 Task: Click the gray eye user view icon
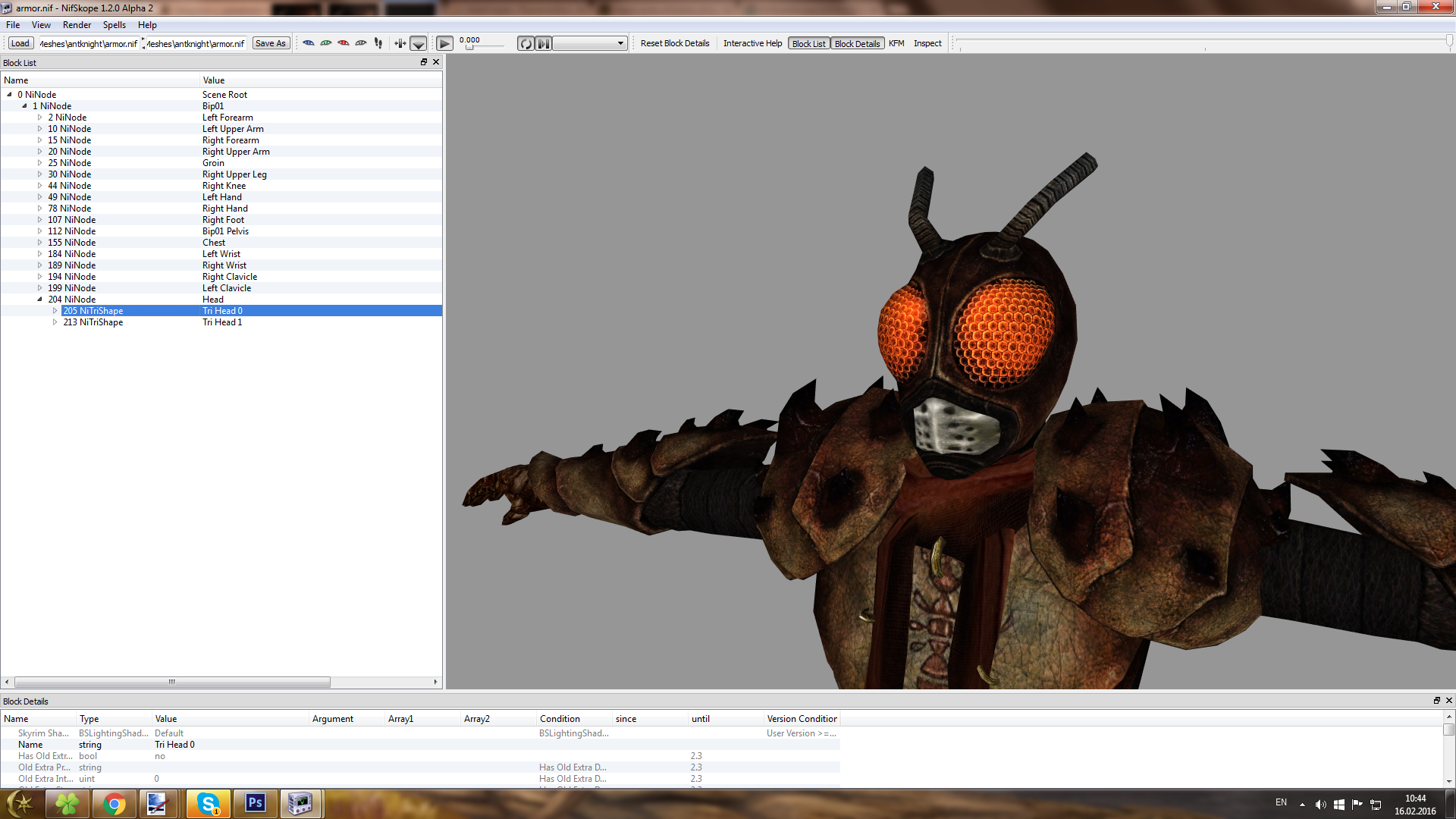click(361, 43)
